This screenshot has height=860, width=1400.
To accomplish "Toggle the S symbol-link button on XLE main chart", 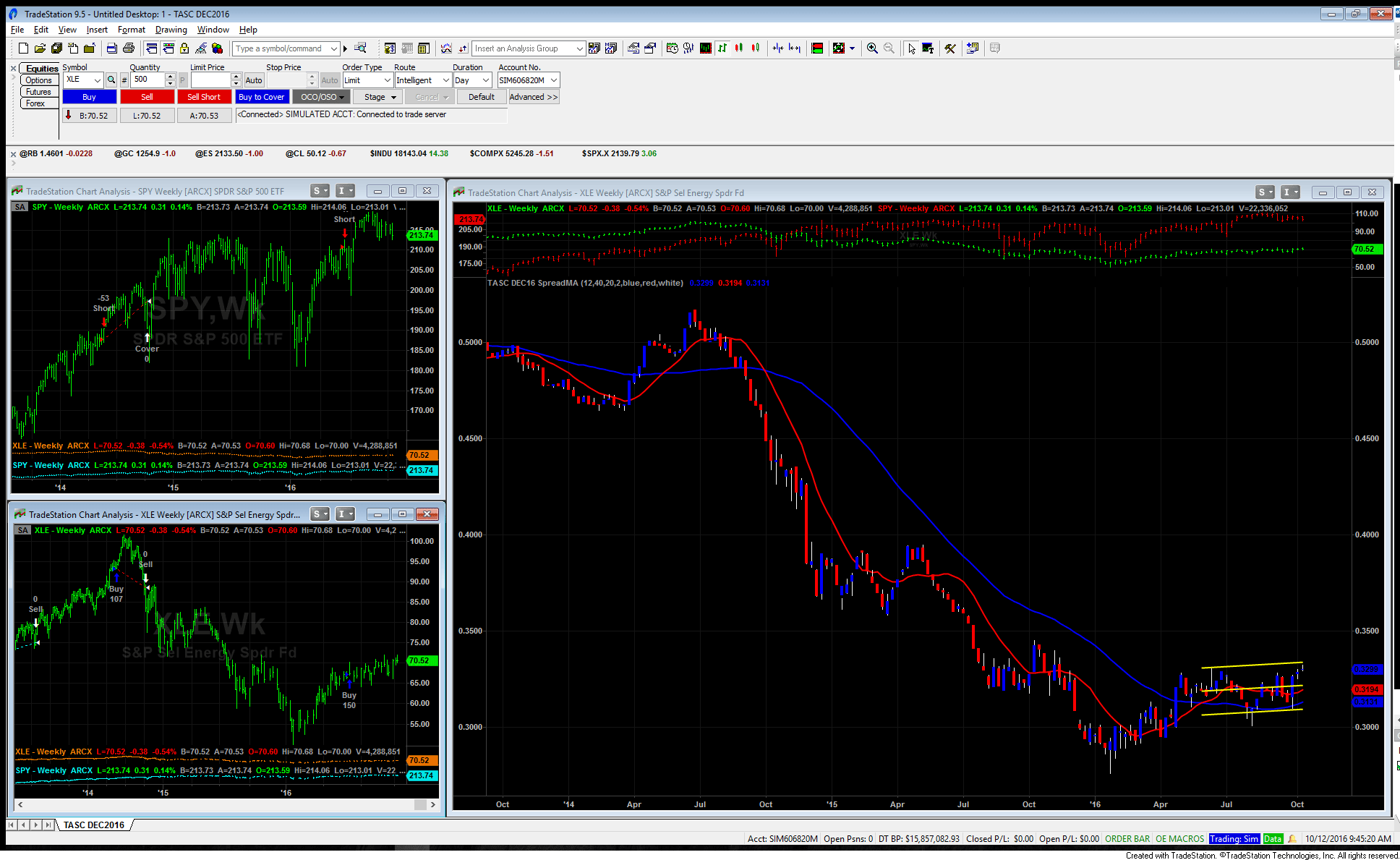I will 1265,192.
